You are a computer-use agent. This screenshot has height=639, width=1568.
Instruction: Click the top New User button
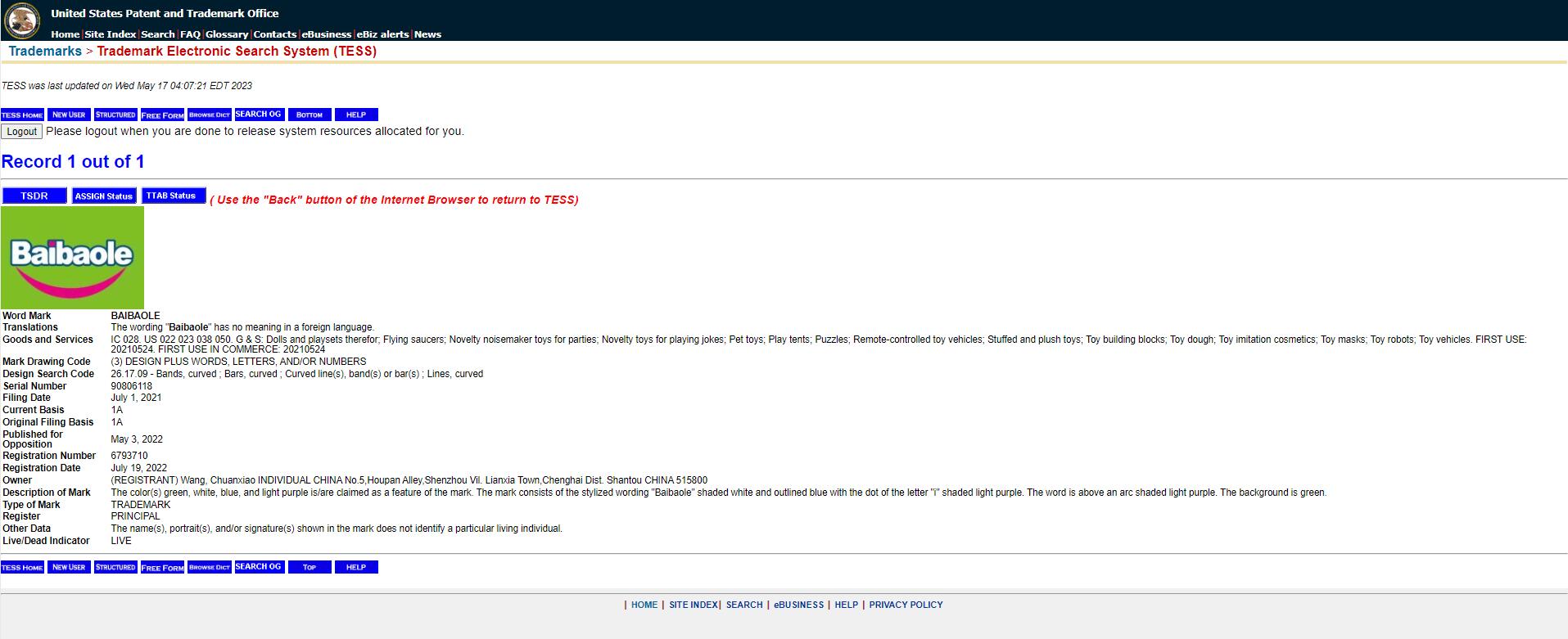[x=69, y=115]
